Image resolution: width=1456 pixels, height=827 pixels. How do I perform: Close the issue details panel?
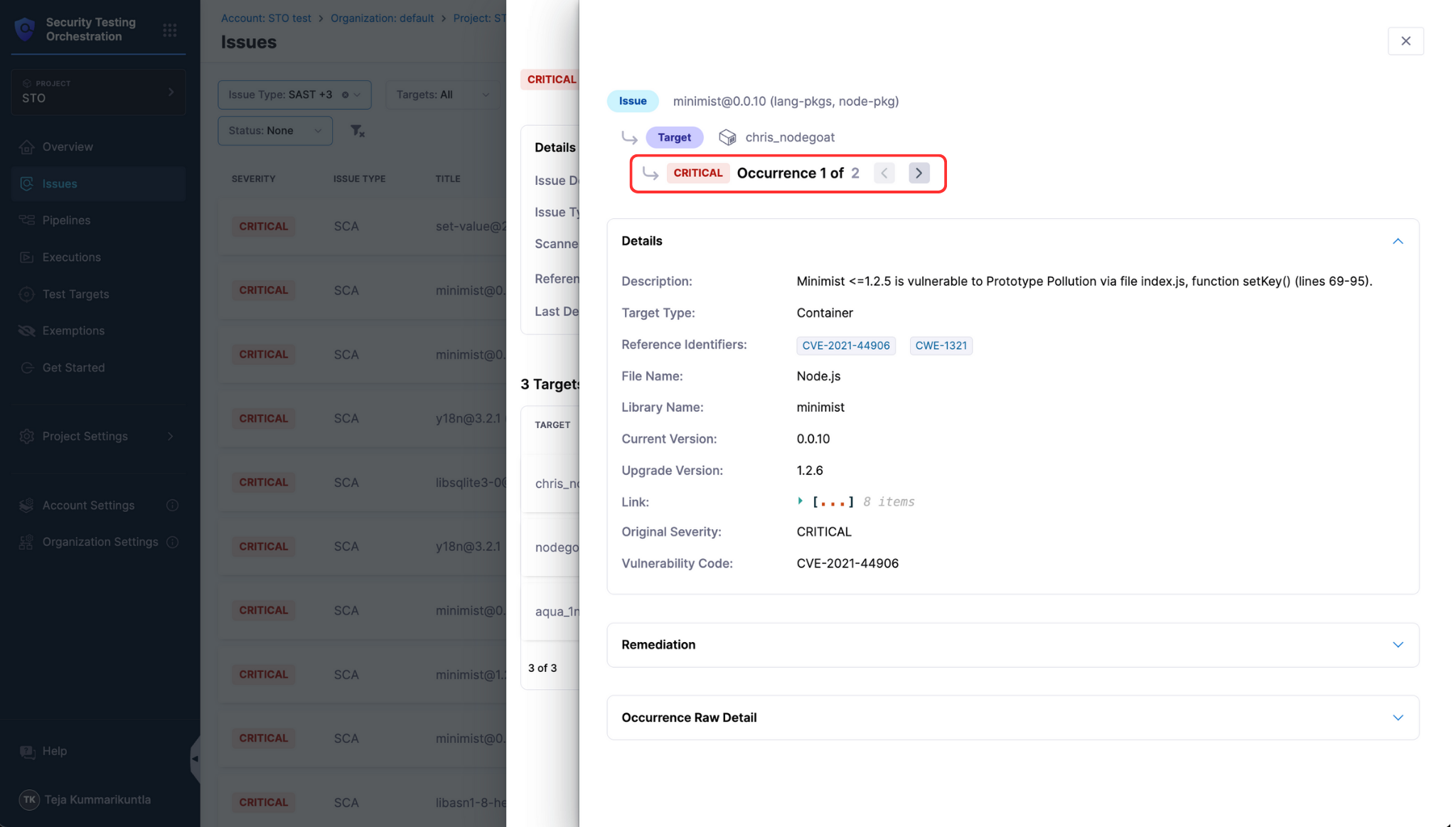[x=1405, y=41]
